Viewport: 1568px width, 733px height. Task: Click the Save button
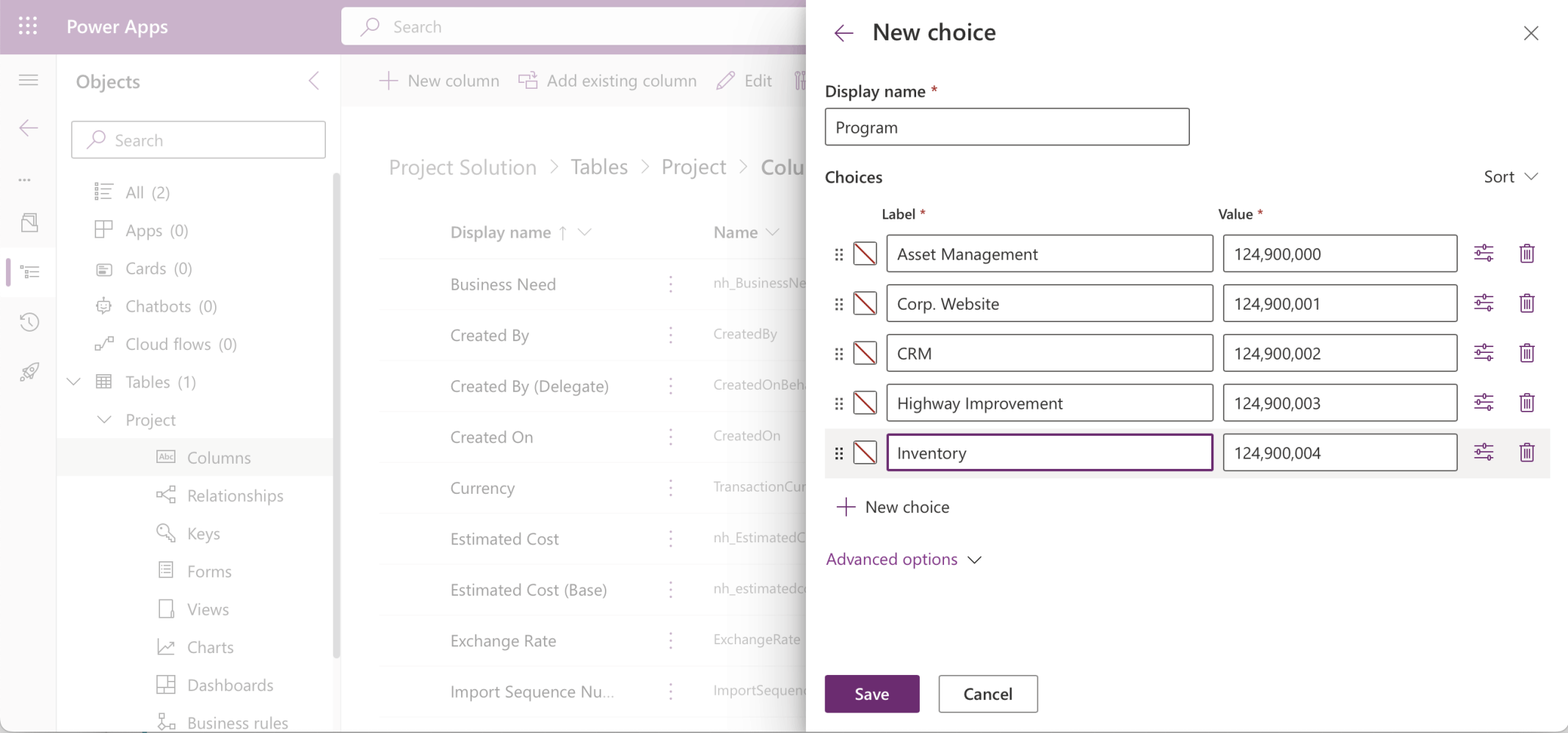tap(871, 693)
